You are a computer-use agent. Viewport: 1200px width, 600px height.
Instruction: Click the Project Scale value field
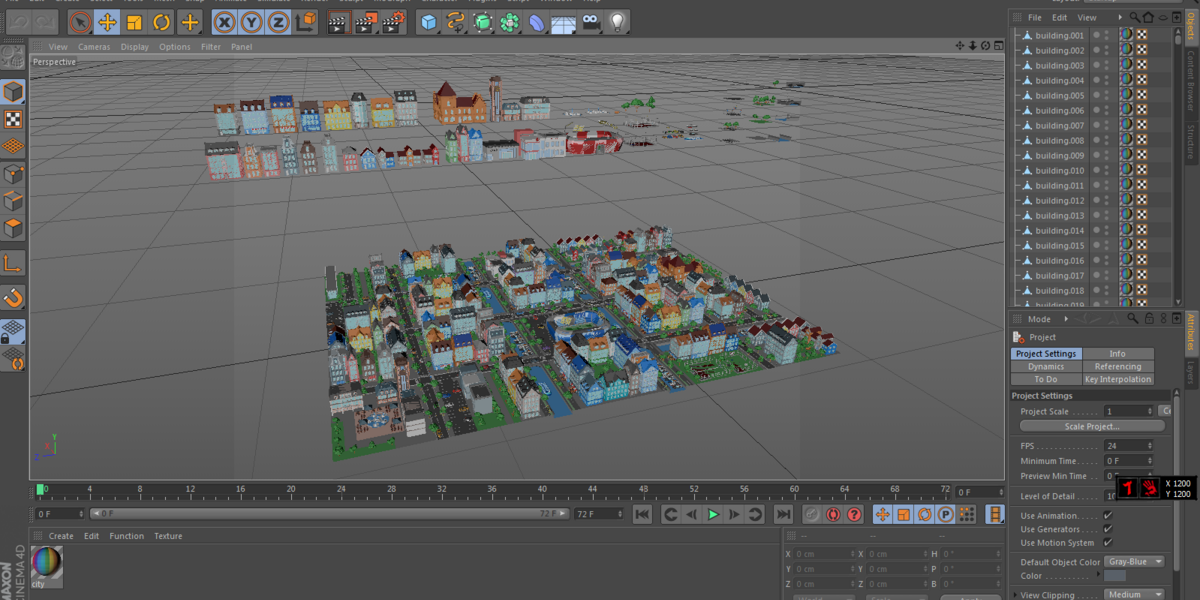(1128, 411)
